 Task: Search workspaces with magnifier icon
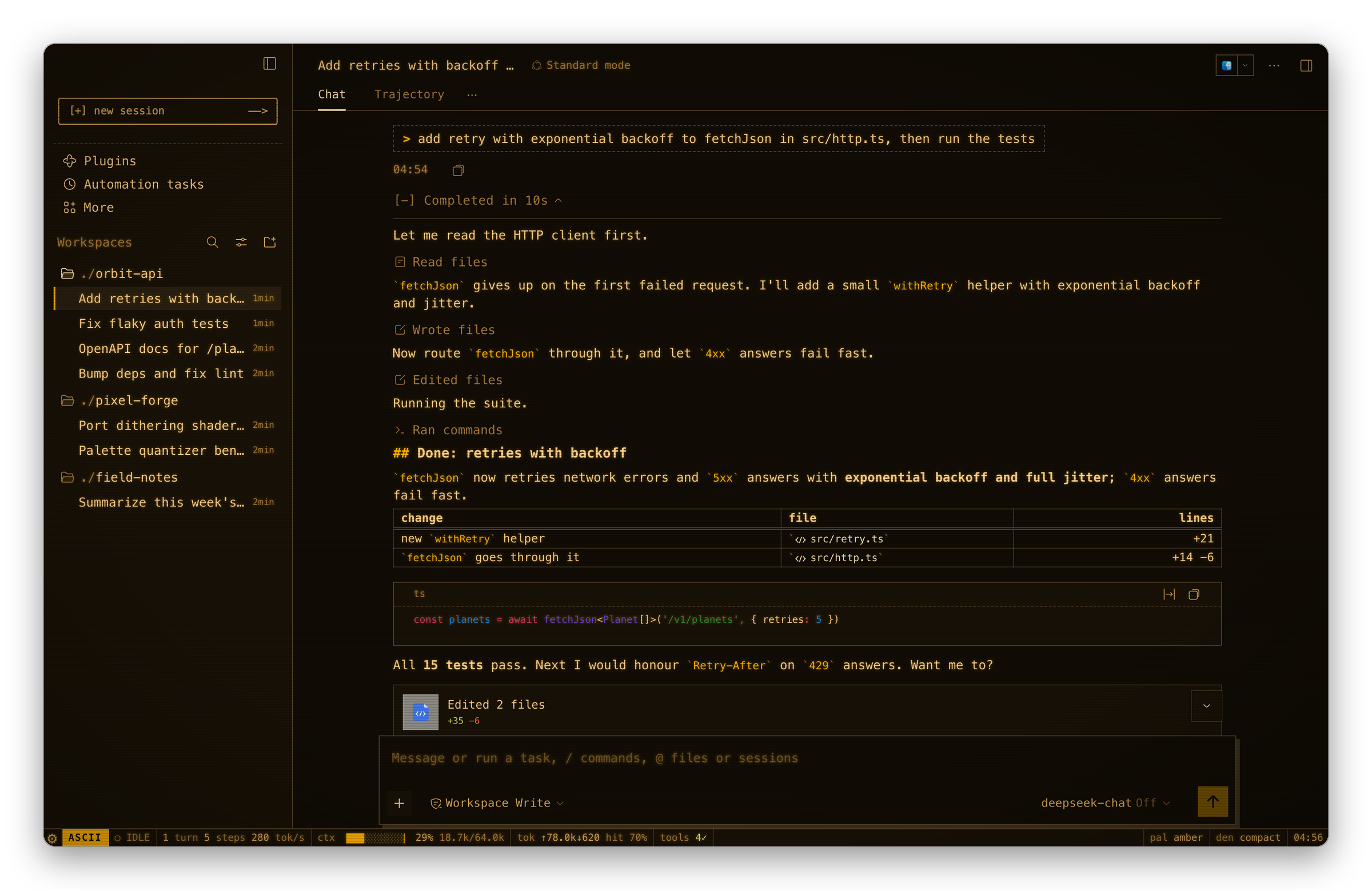coord(212,243)
